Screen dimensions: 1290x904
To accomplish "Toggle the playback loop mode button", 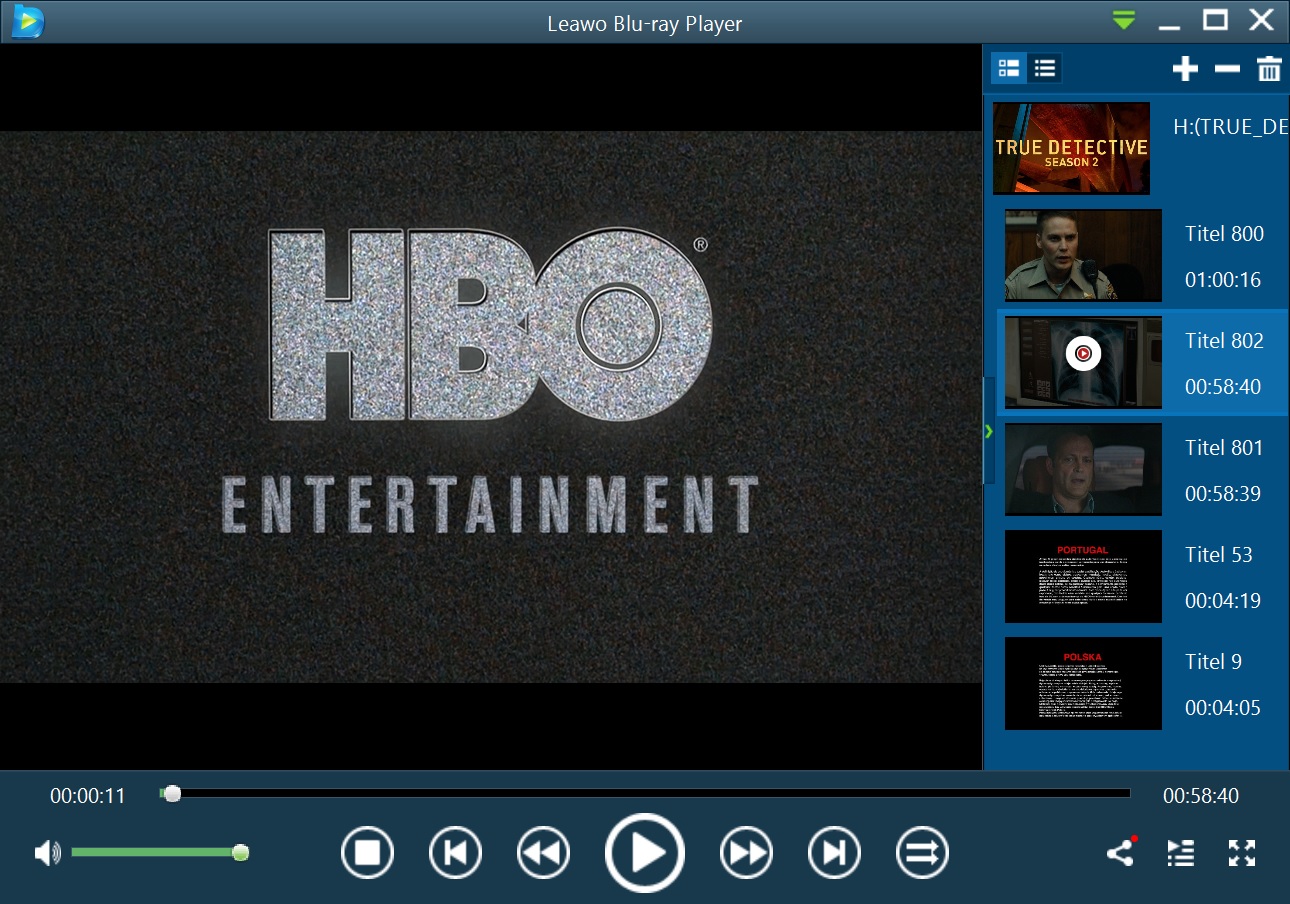I will (x=922, y=853).
